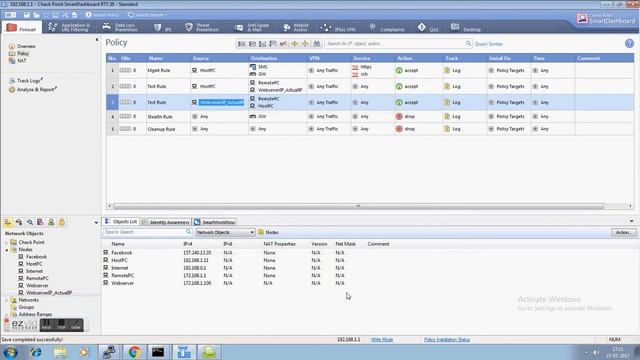The width and height of the screenshot is (640, 360).
Task: Click the blue help icon
Action: click(x=629, y=43)
